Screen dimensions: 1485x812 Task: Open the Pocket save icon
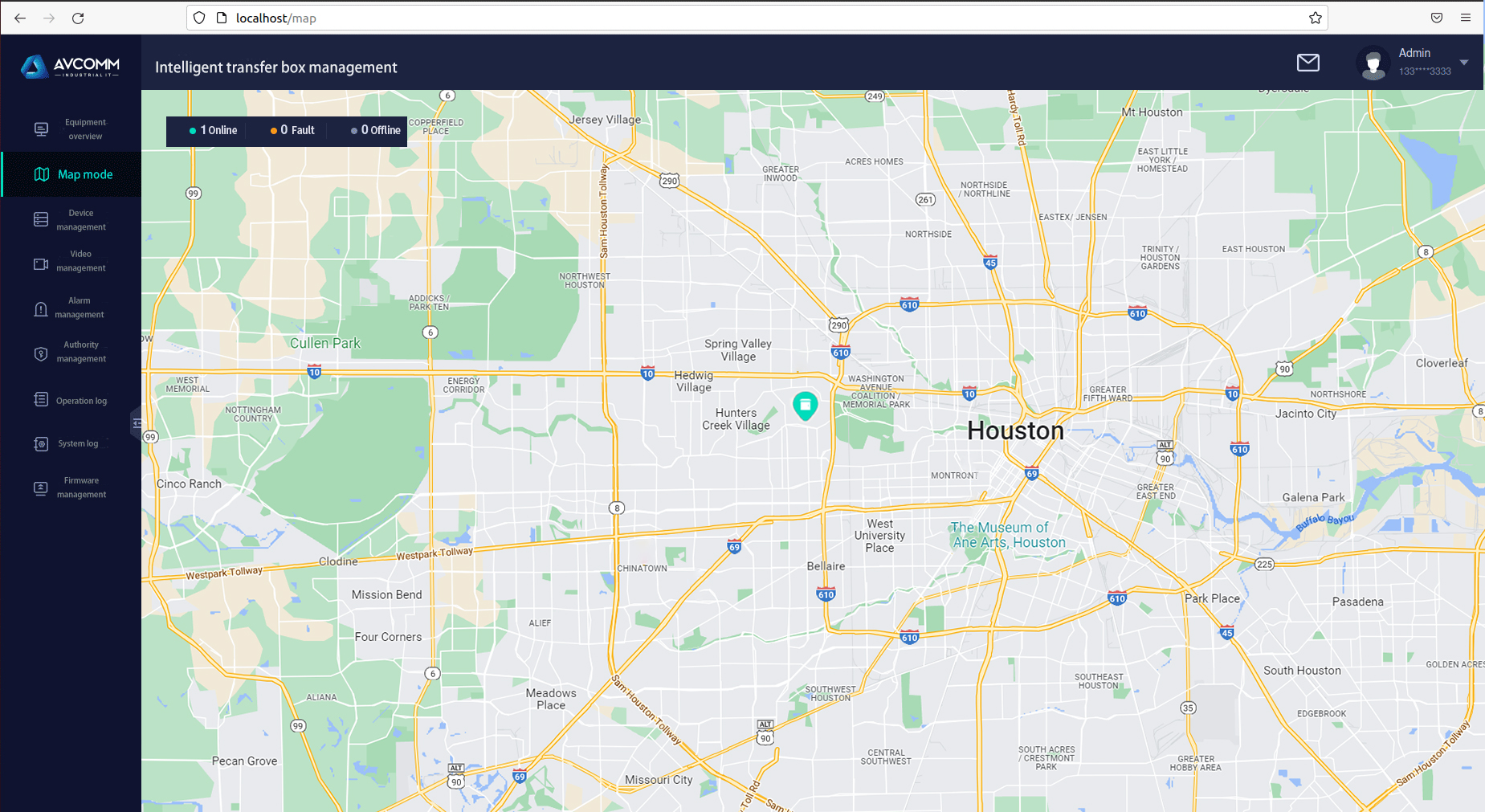click(x=1437, y=18)
